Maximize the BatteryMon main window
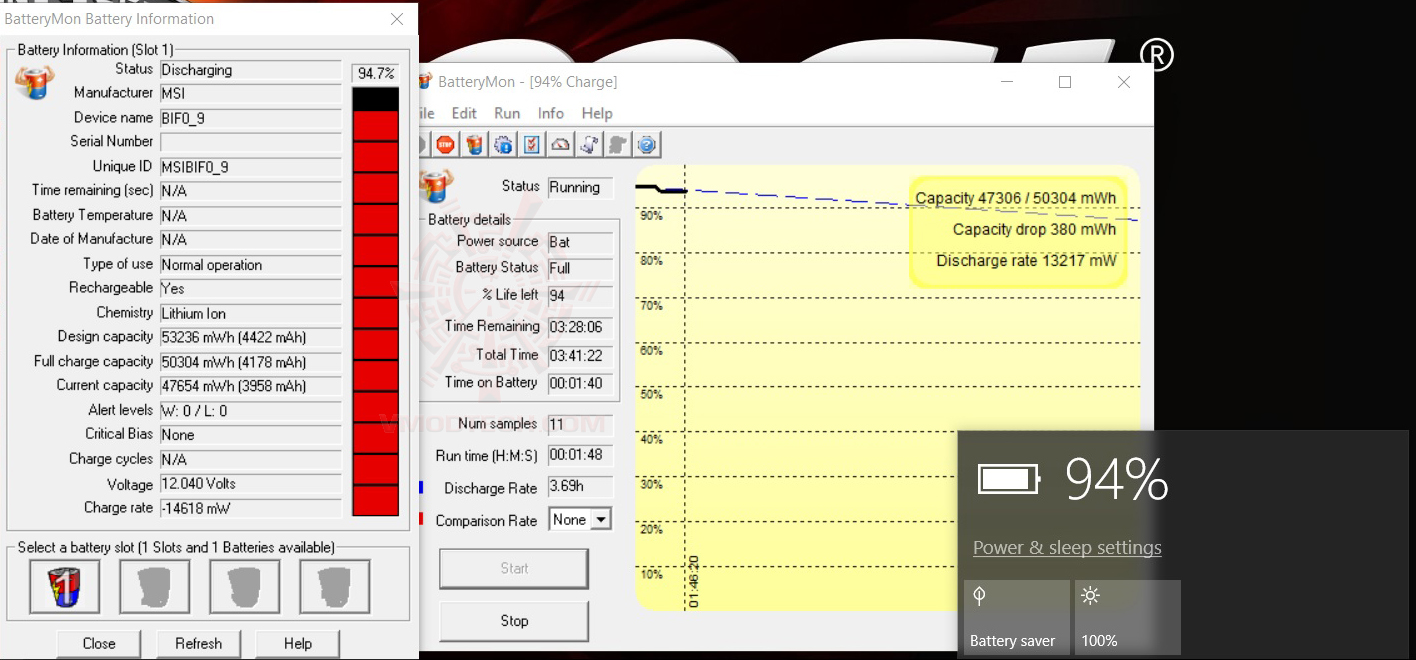 click(1065, 82)
